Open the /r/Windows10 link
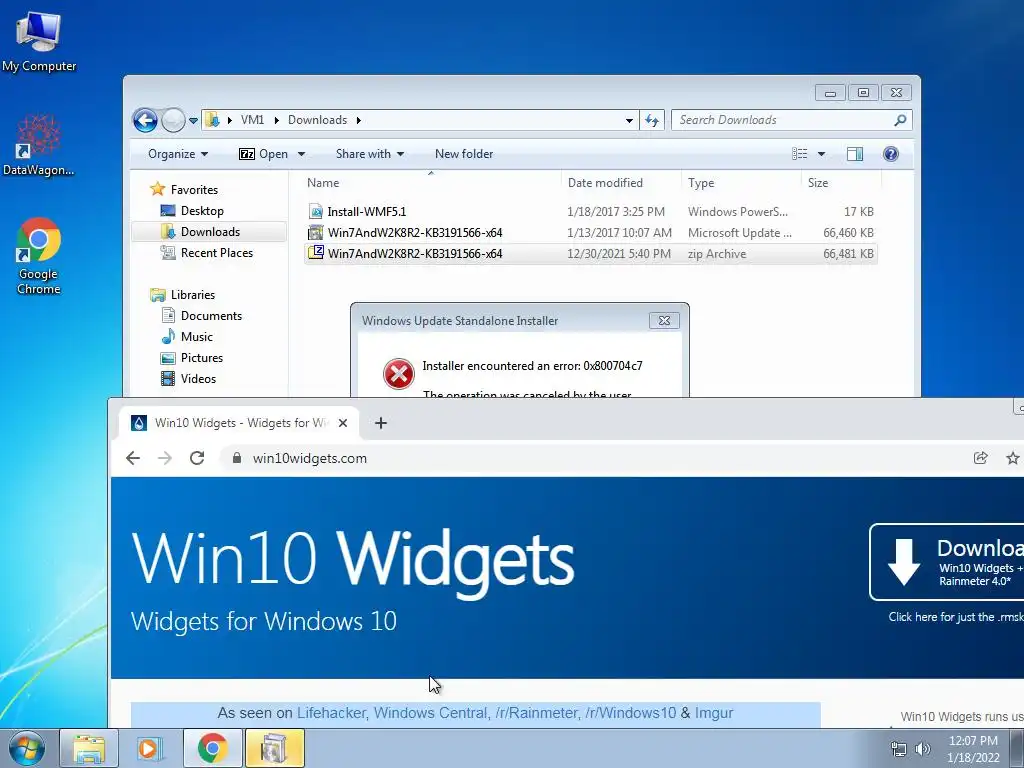The image size is (1024, 768). [x=630, y=713]
